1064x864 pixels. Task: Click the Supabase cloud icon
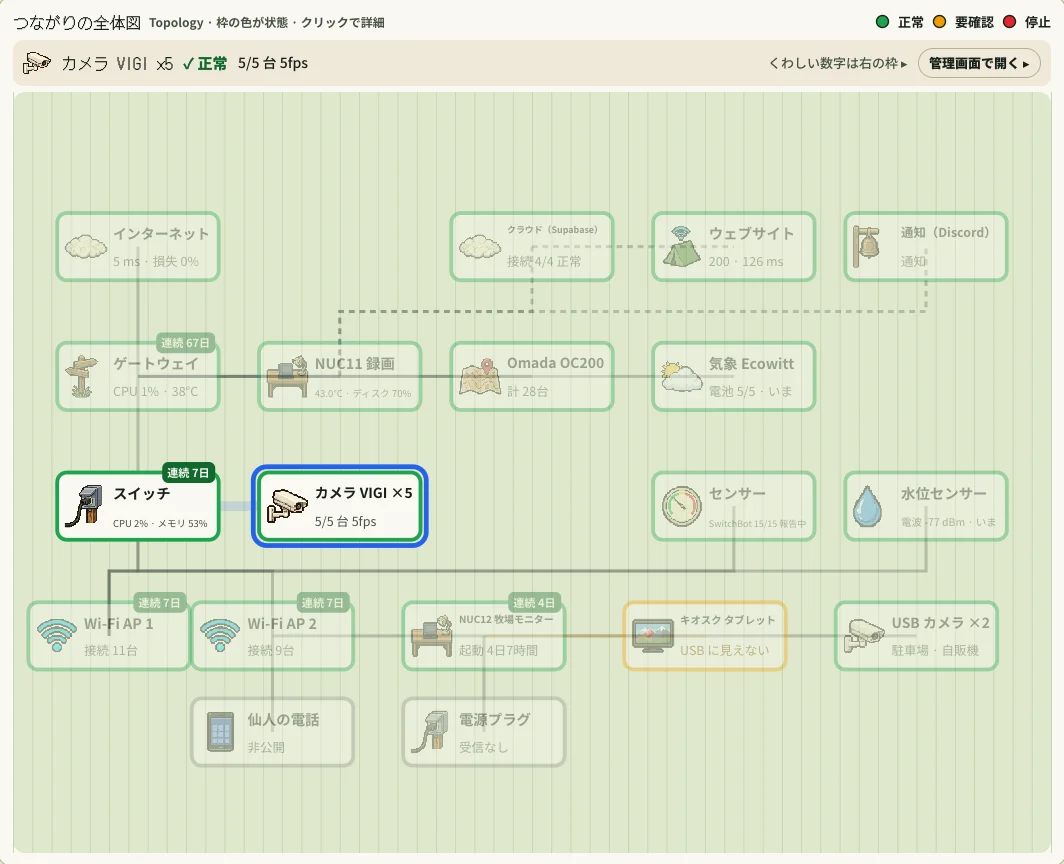(x=480, y=246)
